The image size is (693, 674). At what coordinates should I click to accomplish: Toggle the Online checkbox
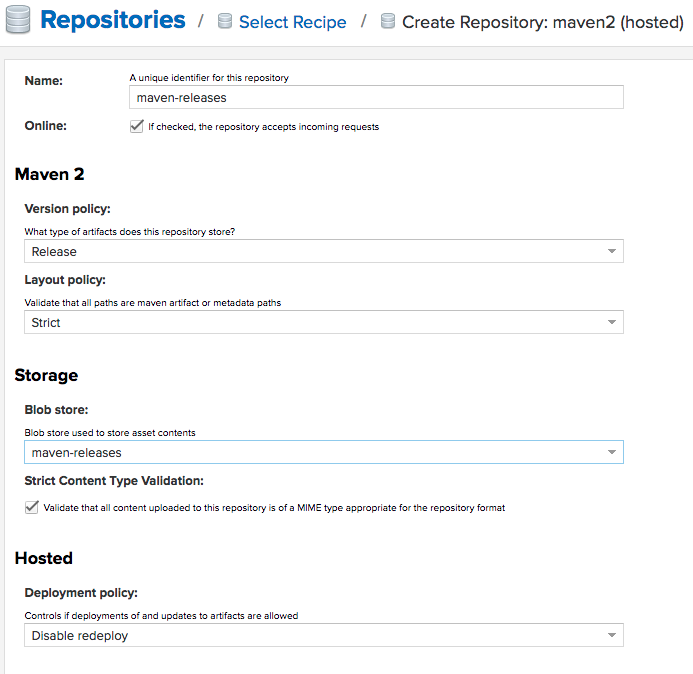pos(137,126)
